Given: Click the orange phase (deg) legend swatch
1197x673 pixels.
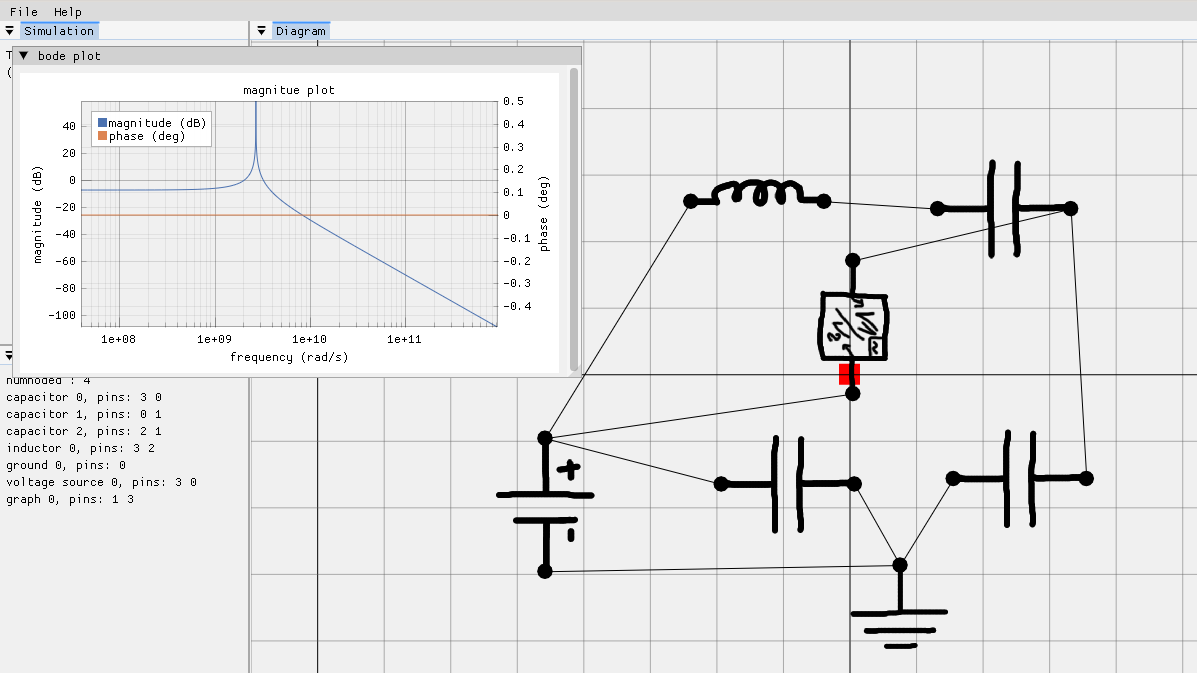Looking at the screenshot, I should (102, 136).
